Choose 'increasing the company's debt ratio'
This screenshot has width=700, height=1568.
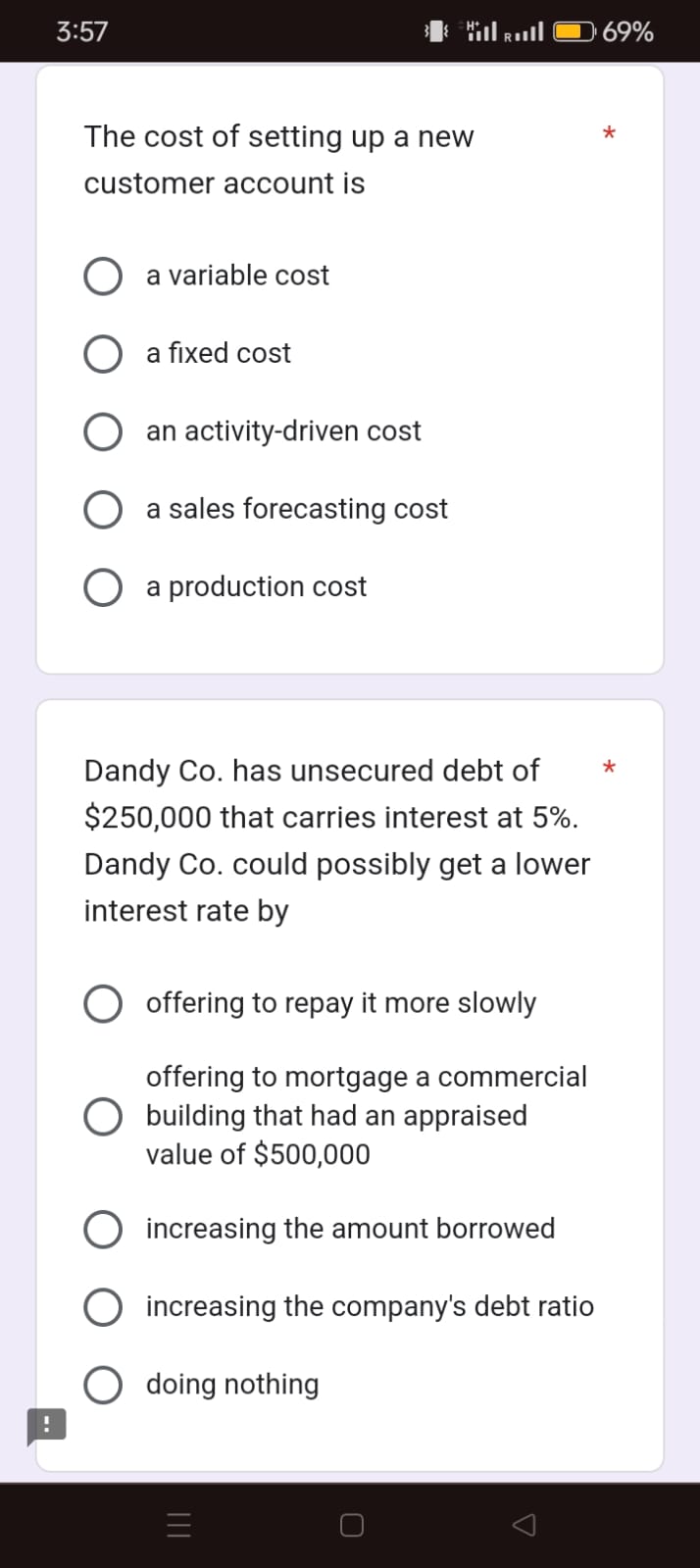(x=103, y=1306)
